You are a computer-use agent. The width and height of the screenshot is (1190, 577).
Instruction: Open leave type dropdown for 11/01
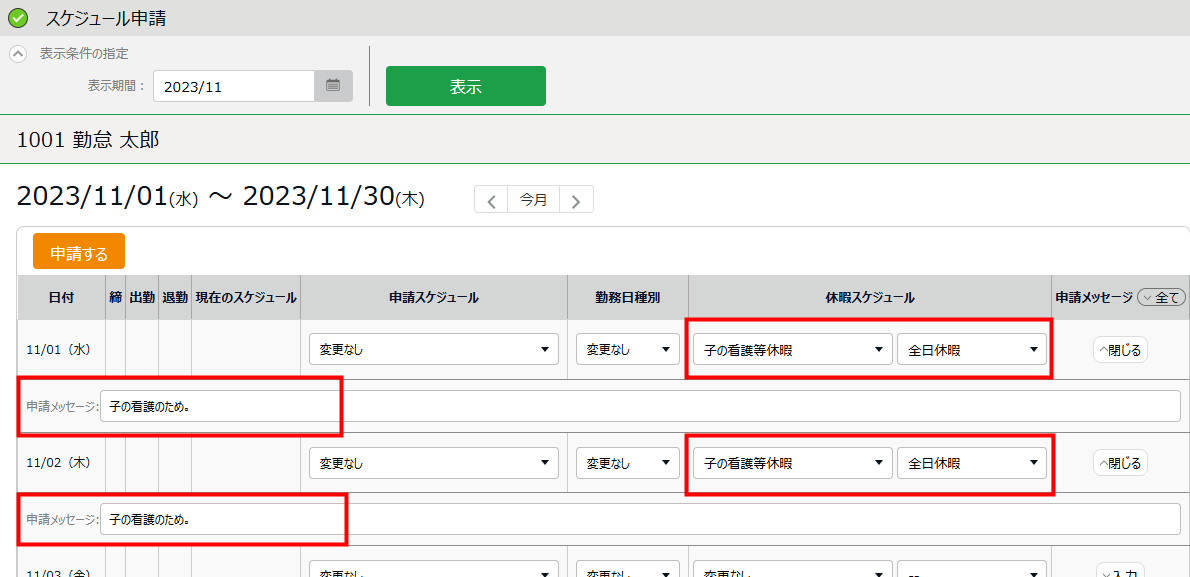click(x=792, y=350)
